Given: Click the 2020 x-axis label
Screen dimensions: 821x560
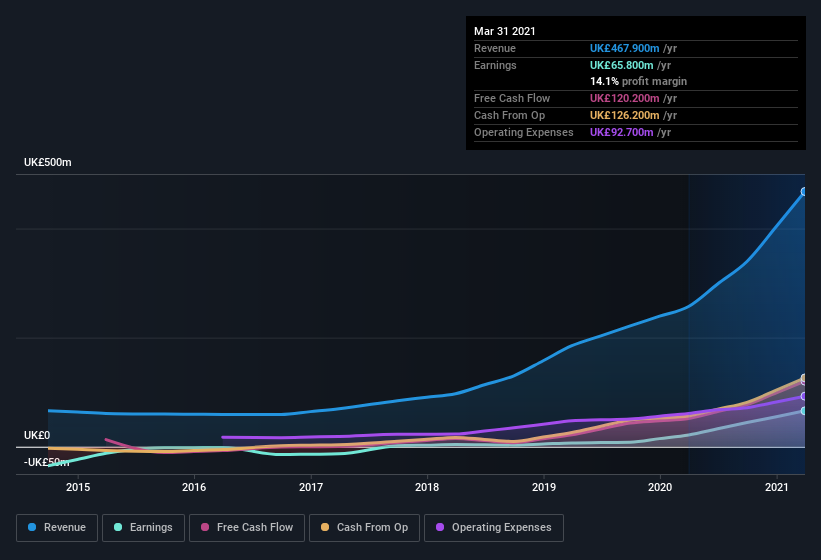Looking at the screenshot, I should pyautogui.click(x=660, y=487).
